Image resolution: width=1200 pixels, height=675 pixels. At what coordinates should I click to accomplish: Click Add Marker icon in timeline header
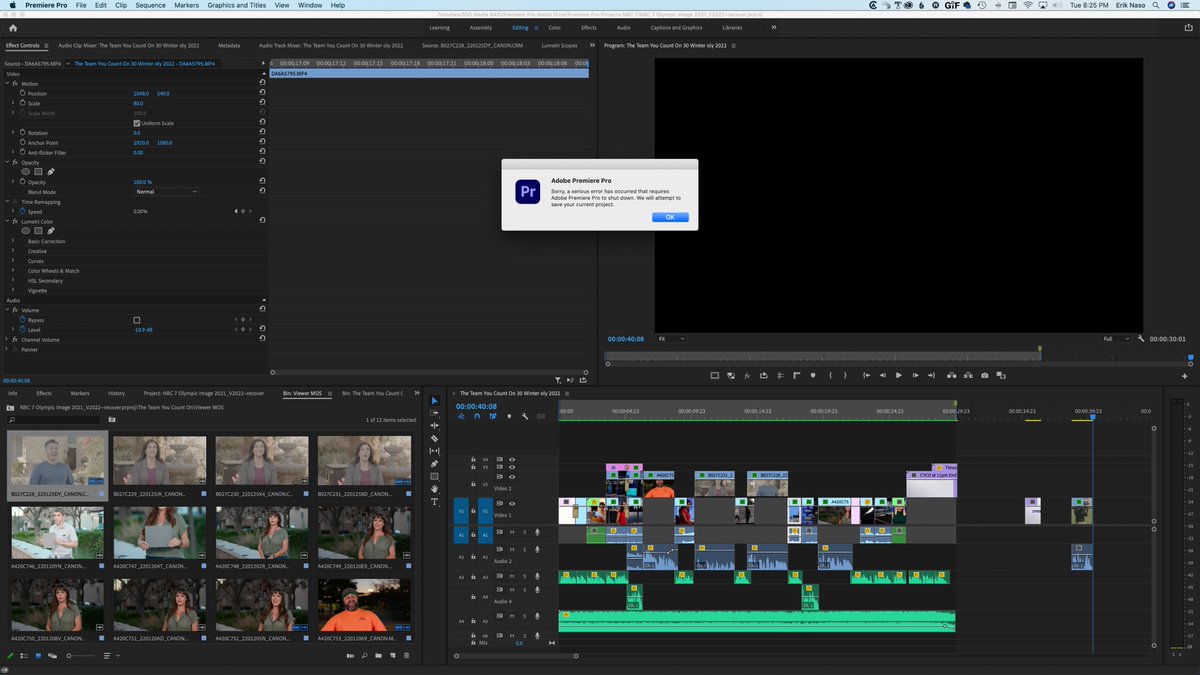coord(509,416)
